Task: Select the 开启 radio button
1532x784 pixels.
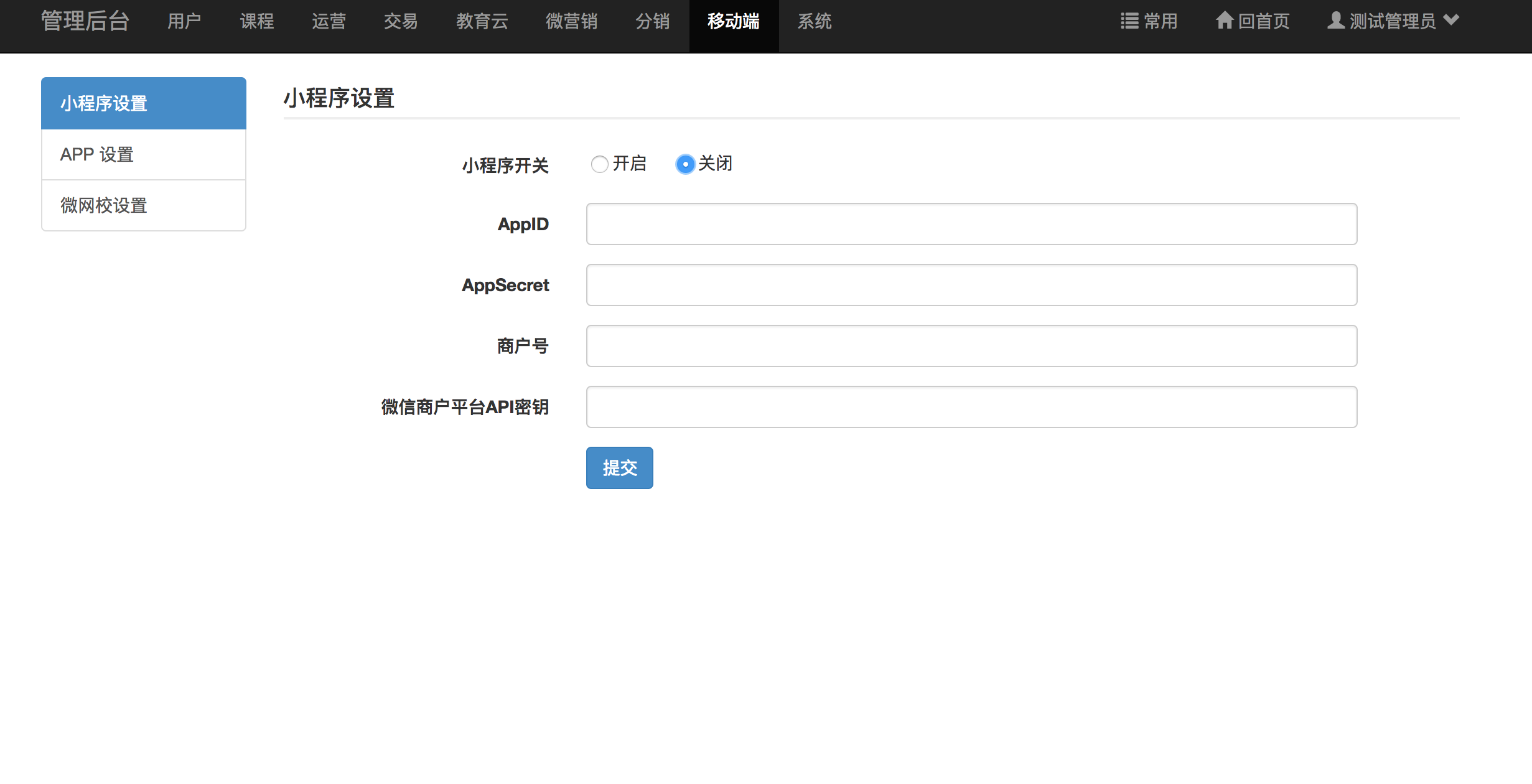Action: tap(599, 164)
